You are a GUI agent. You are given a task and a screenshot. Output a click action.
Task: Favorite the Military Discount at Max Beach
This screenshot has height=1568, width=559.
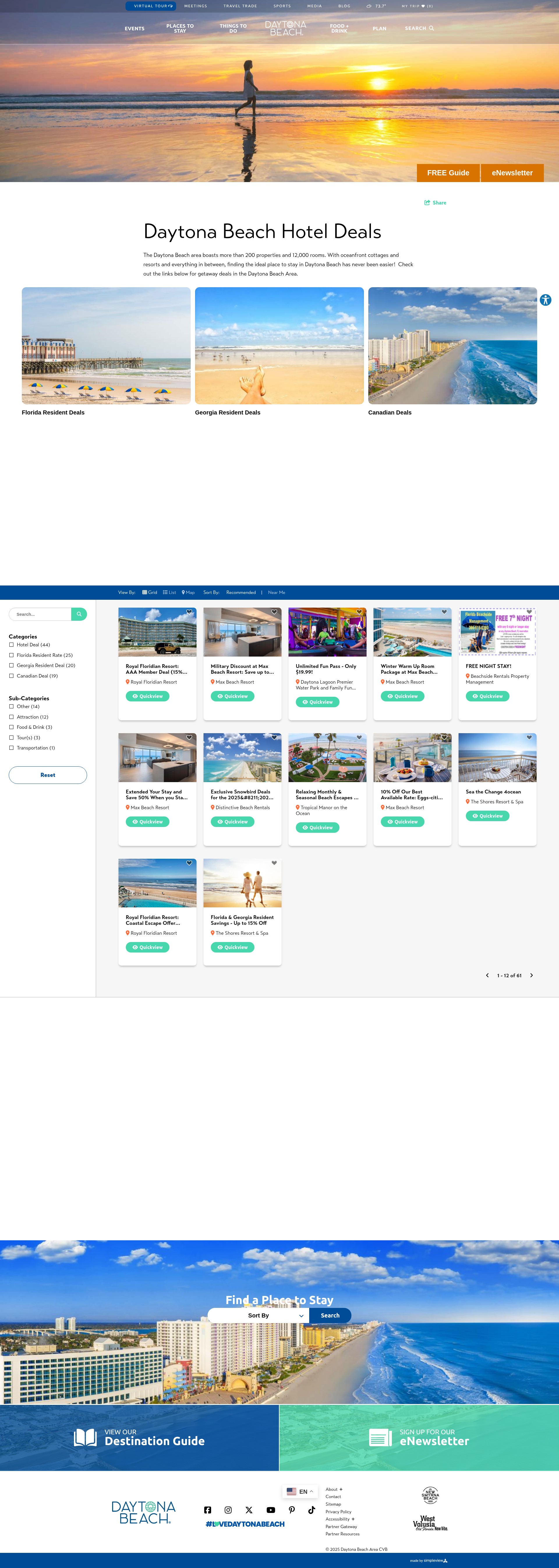(274, 612)
